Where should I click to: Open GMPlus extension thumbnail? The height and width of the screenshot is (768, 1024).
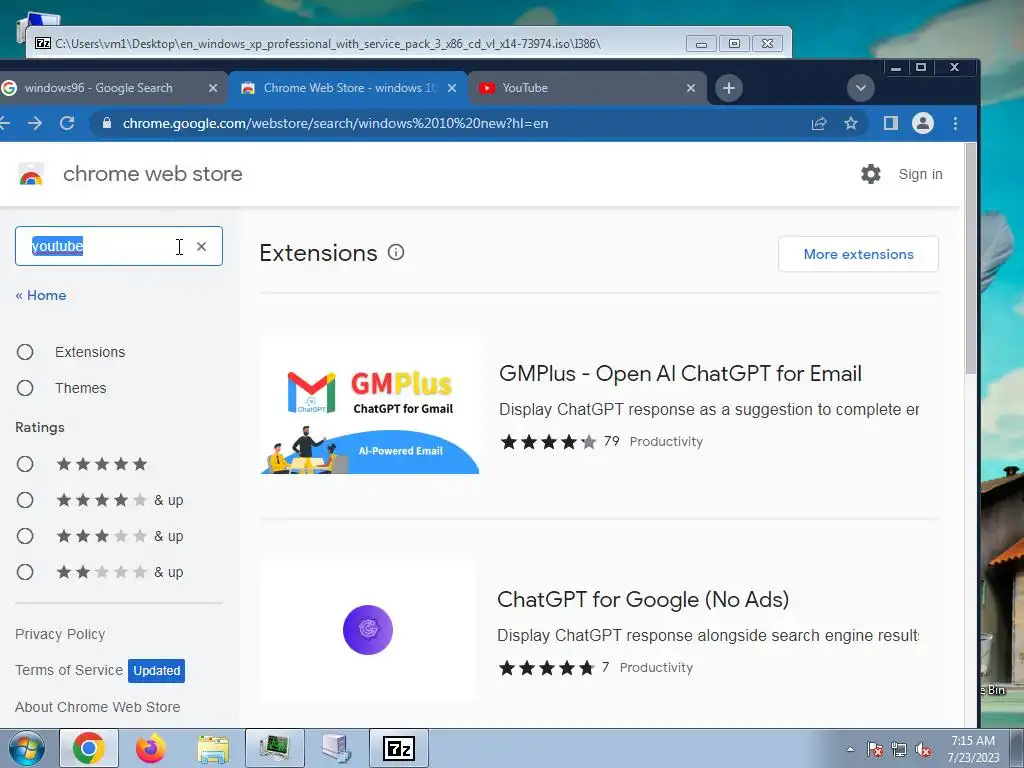click(370, 405)
